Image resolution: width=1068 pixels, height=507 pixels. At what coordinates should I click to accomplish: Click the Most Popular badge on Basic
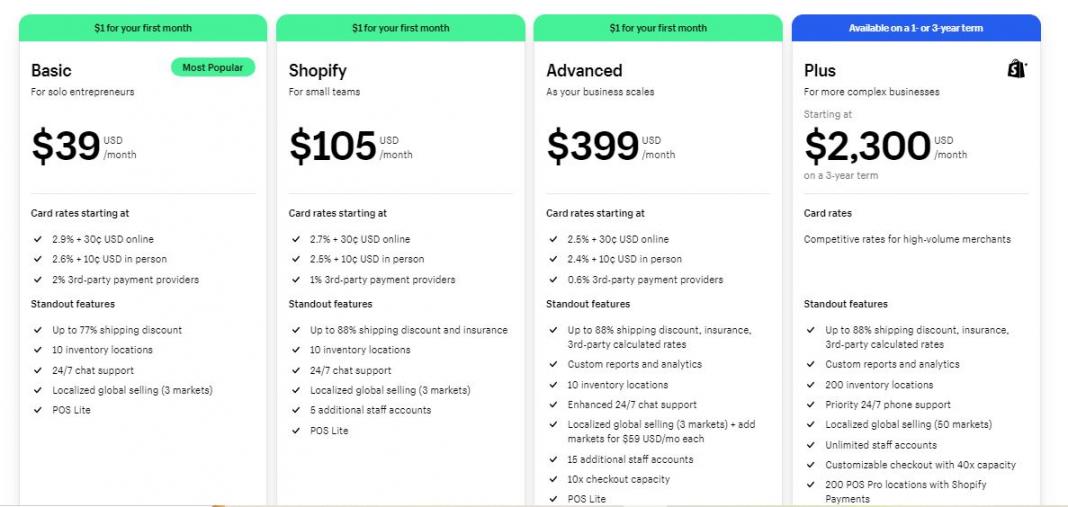pyautogui.click(x=213, y=67)
